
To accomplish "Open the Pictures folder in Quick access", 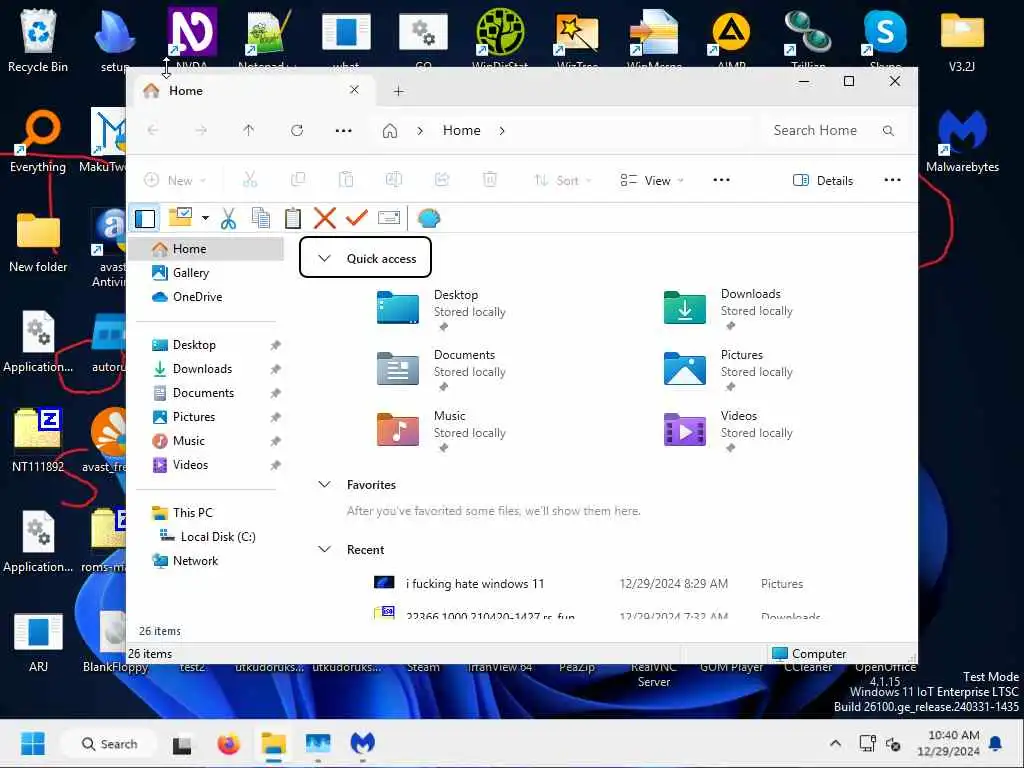I will coord(728,369).
